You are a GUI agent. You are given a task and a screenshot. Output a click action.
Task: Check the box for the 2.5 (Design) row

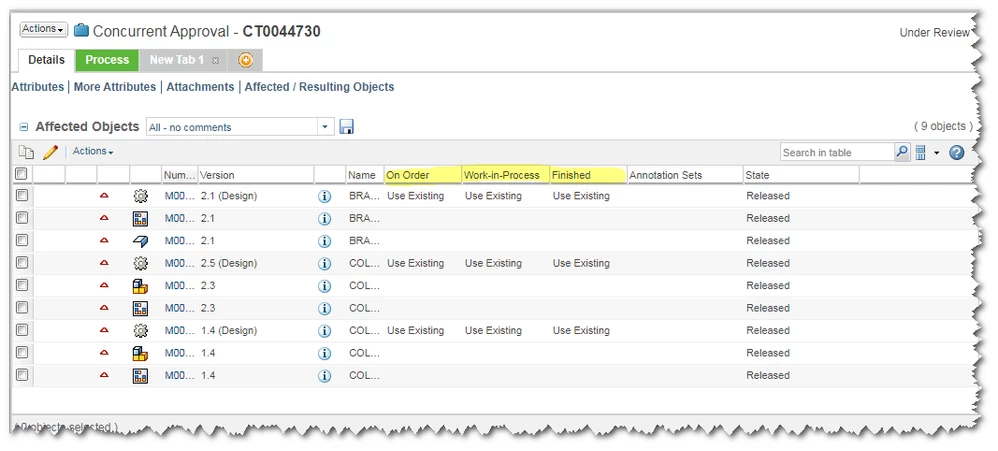pyautogui.click(x=22, y=263)
